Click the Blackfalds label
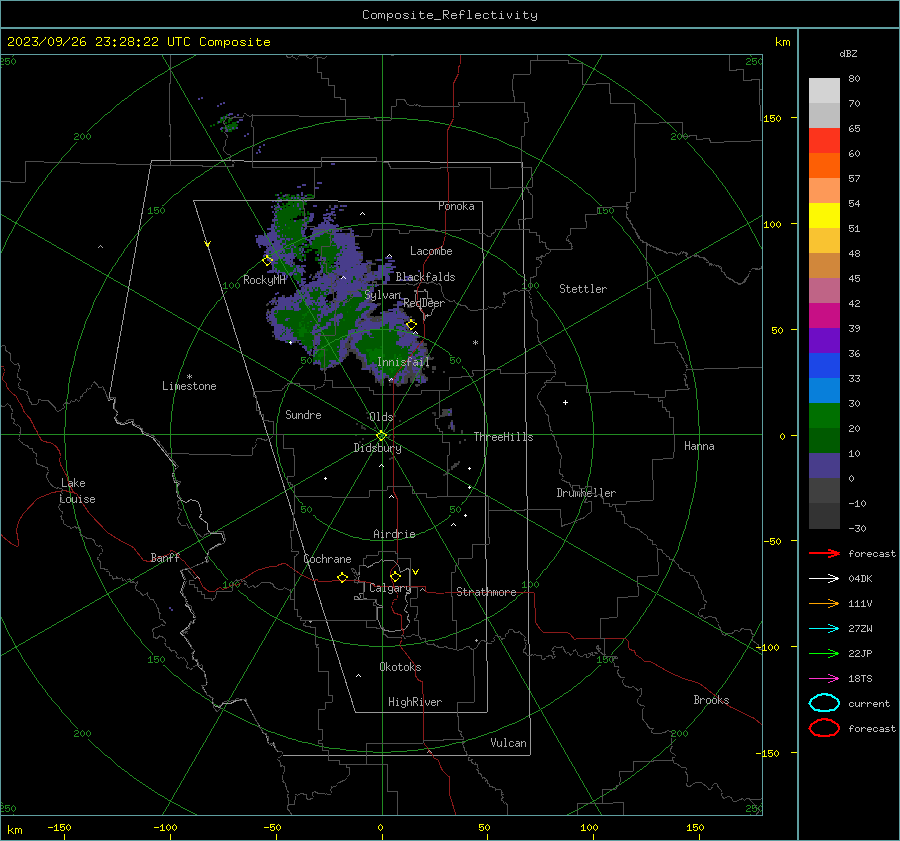Image resolution: width=900 pixels, height=841 pixels. pyautogui.click(x=425, y=277)
